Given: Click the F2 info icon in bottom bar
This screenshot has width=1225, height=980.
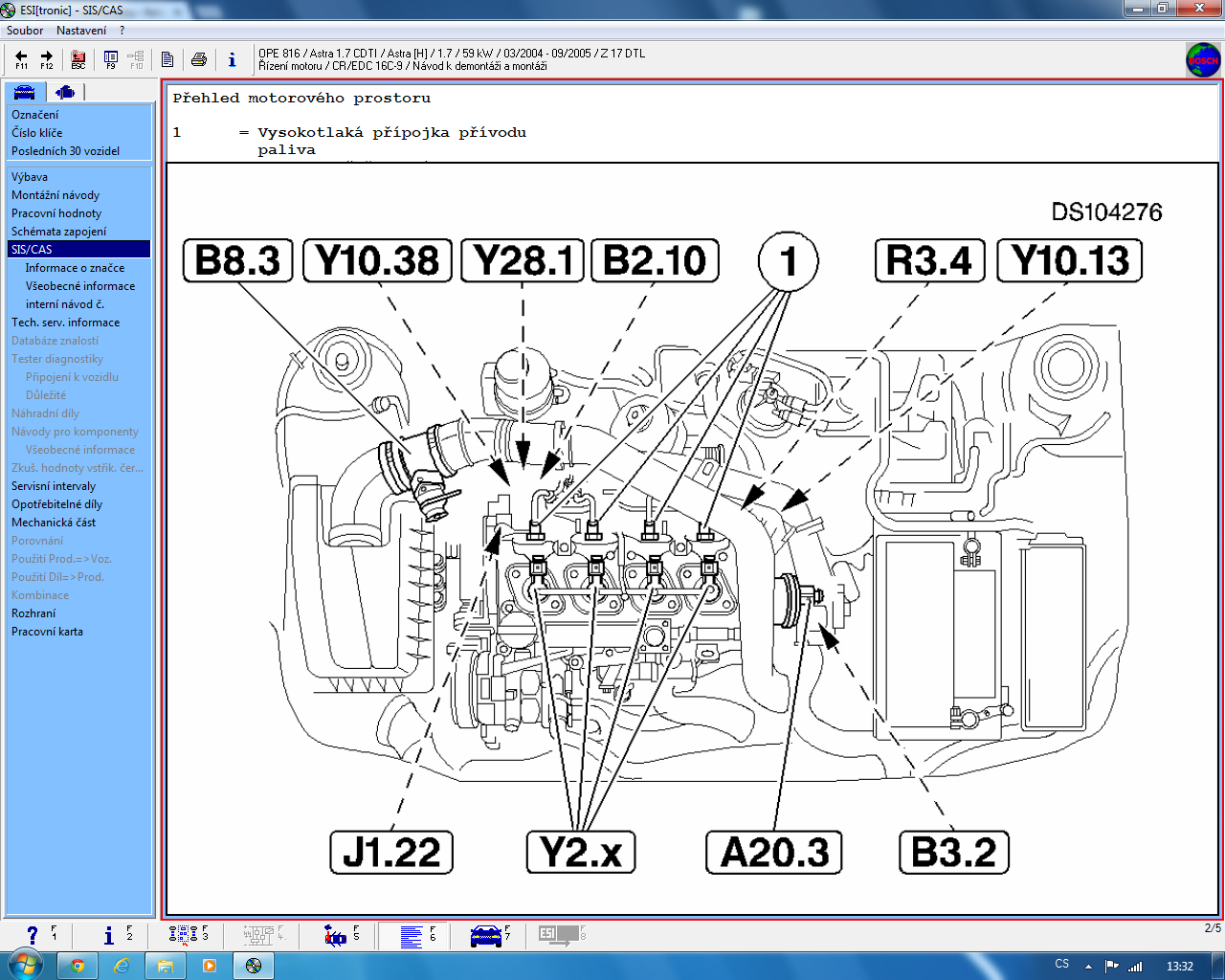Looking at the screenshot, I should click(x=109, y=935).
